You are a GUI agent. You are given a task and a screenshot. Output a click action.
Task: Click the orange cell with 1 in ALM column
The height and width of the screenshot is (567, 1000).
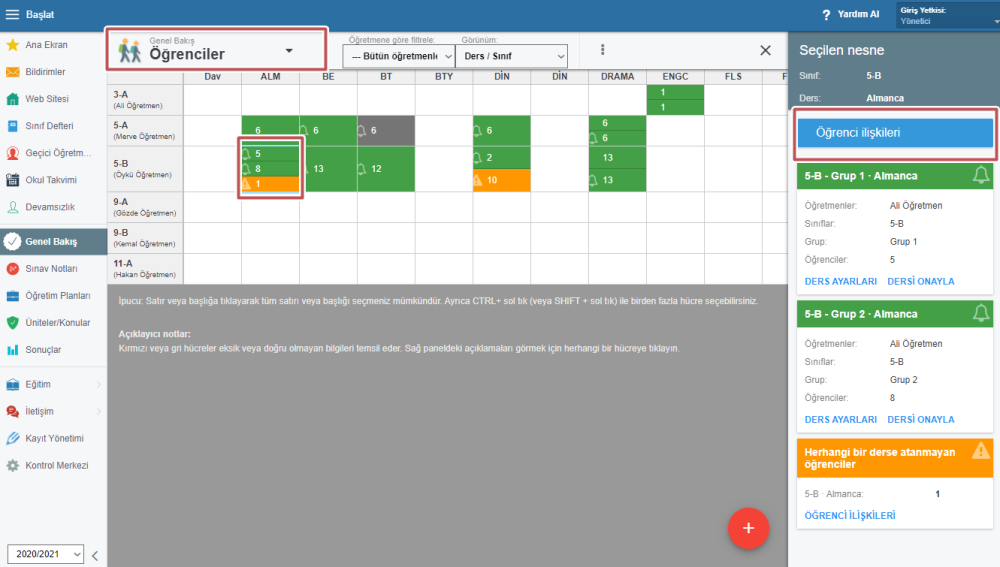[270, 184]
